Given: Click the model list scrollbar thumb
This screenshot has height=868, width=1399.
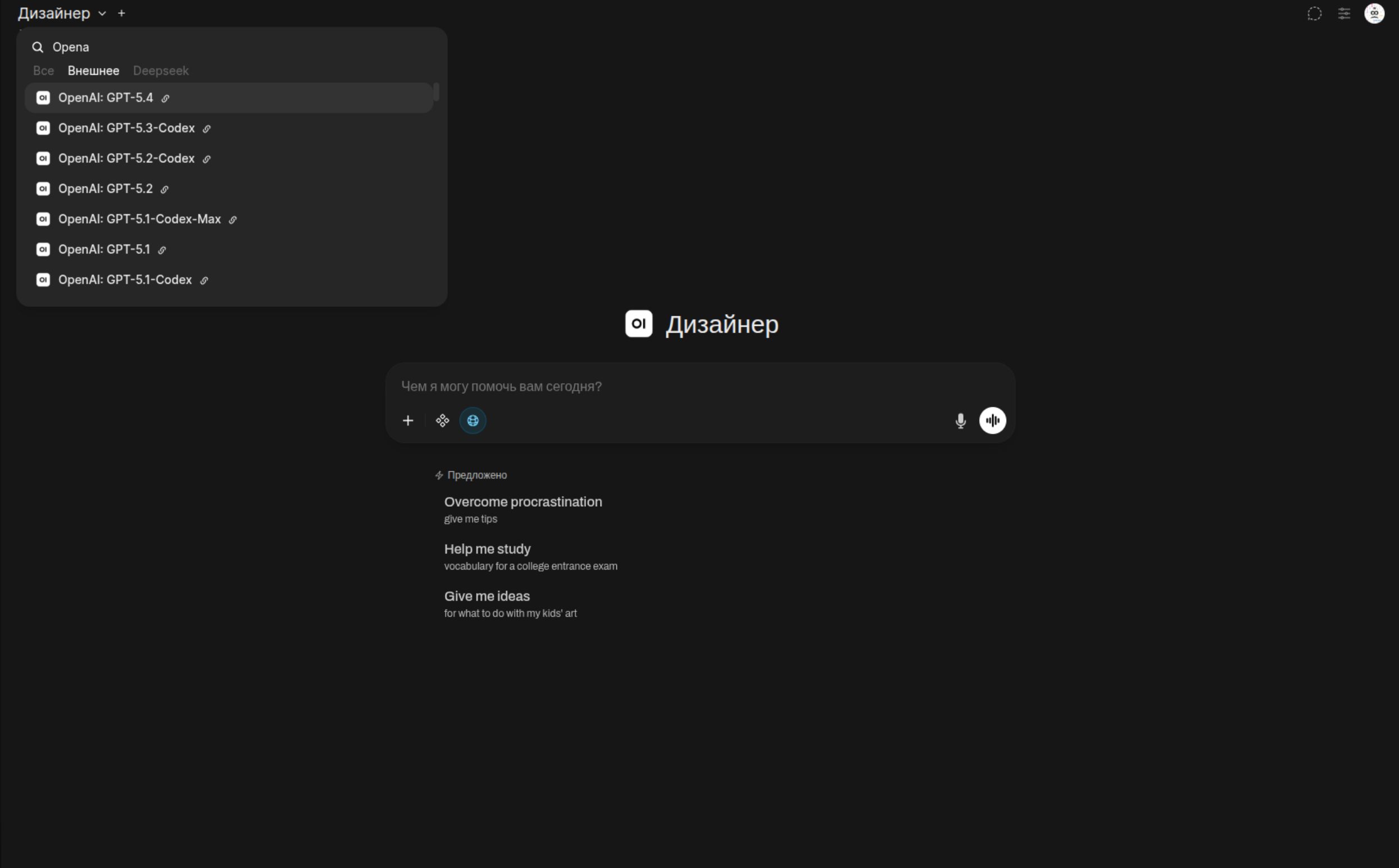Looking at the screenshot, I should point(437,92).
